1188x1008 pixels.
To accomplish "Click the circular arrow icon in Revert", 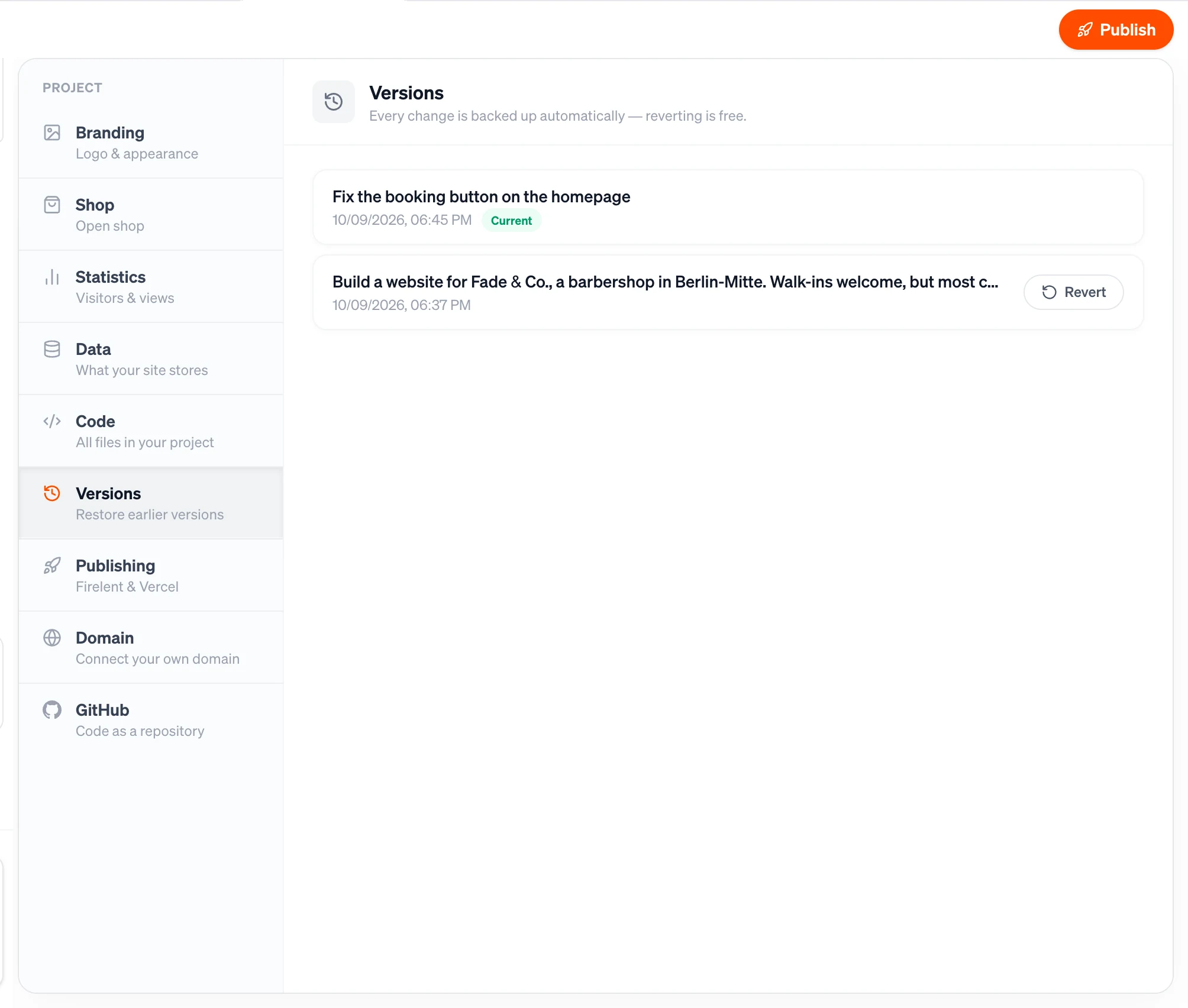I will pyautogui.click(x=1049, y=292).
